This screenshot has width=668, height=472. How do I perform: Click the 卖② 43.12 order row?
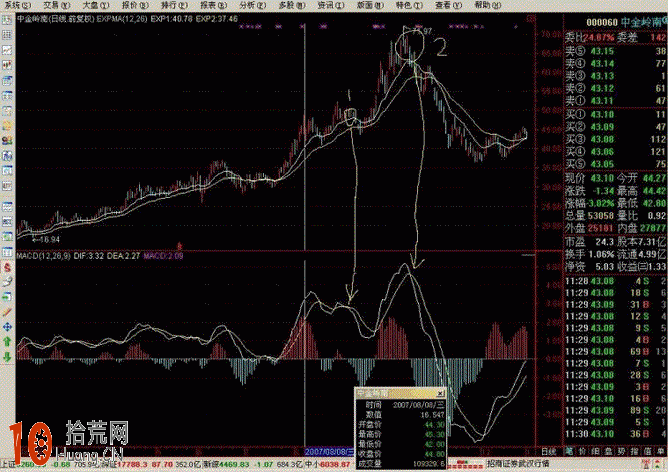616,88
